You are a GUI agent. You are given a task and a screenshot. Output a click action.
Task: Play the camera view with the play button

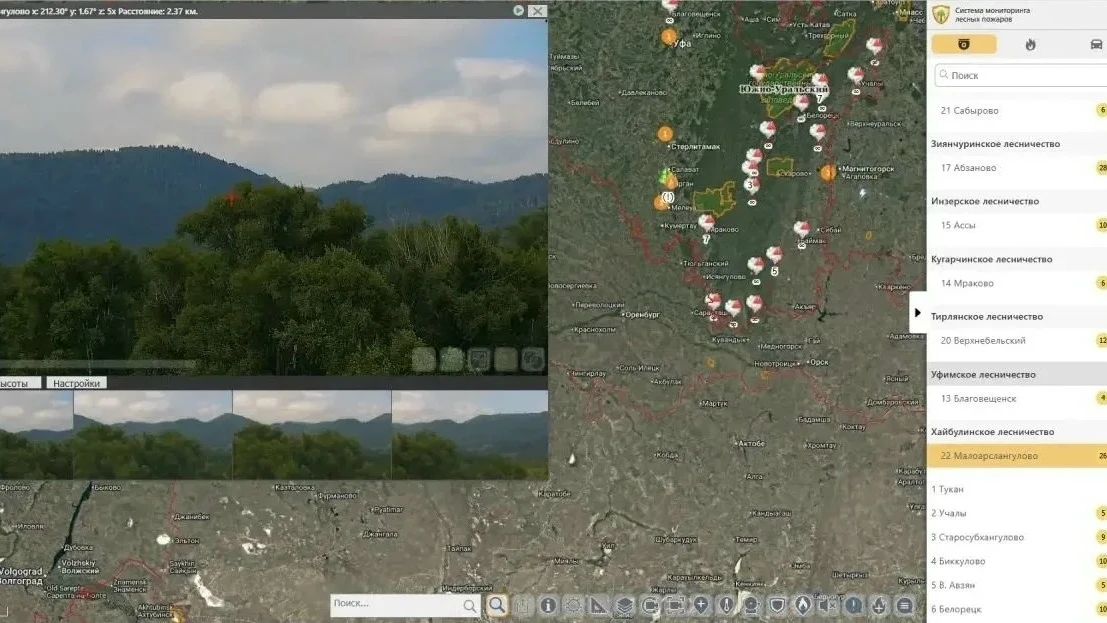[518, 11]
